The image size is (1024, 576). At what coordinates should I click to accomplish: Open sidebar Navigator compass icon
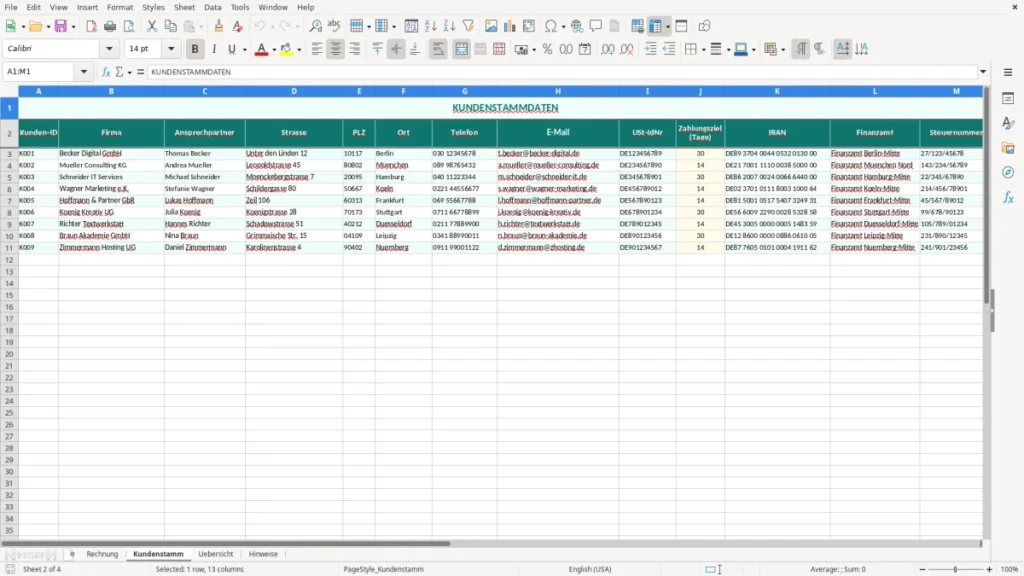[x=1008, y=172]
